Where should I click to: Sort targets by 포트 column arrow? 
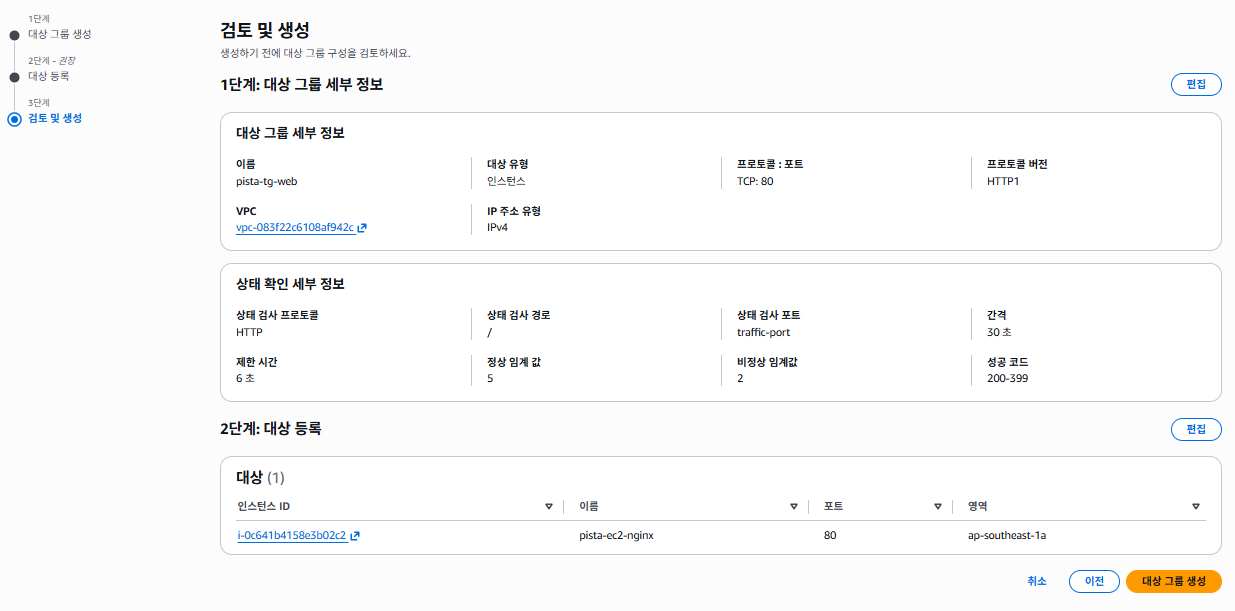point(938,507)
